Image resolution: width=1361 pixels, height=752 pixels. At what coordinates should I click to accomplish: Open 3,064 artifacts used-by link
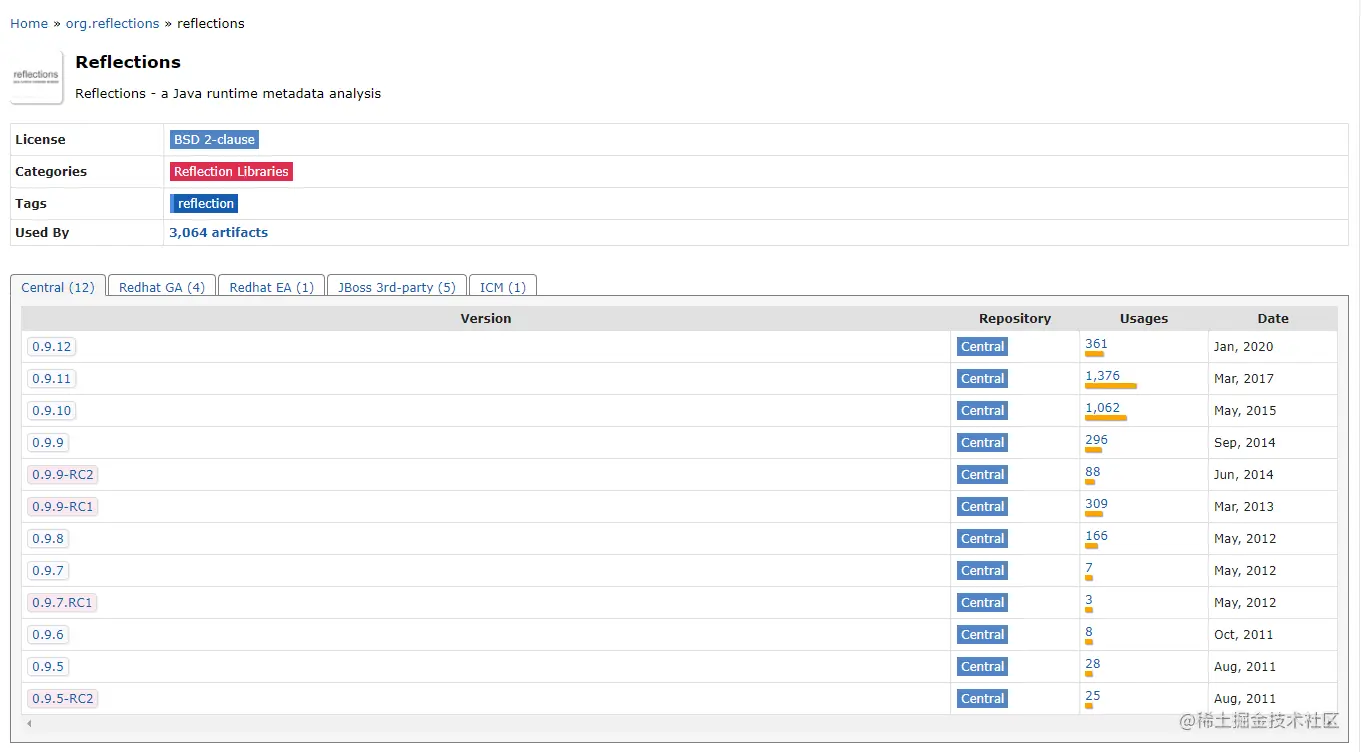[218, 232]
